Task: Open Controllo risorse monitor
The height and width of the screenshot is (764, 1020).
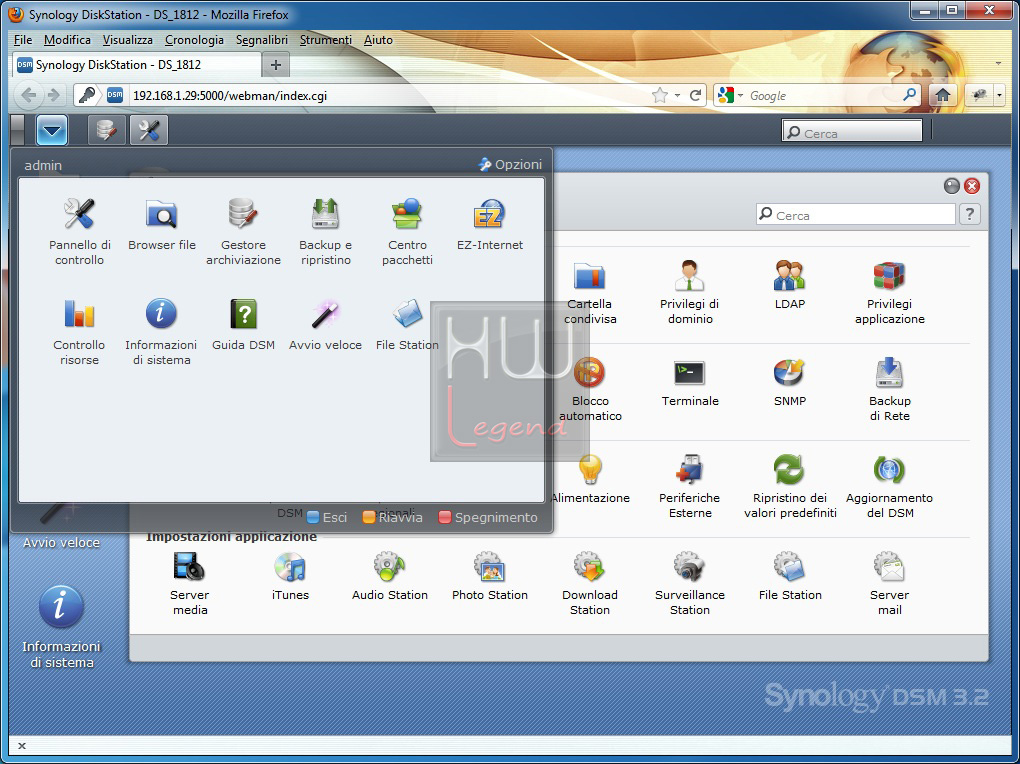Action: click(x=79, y=331)
